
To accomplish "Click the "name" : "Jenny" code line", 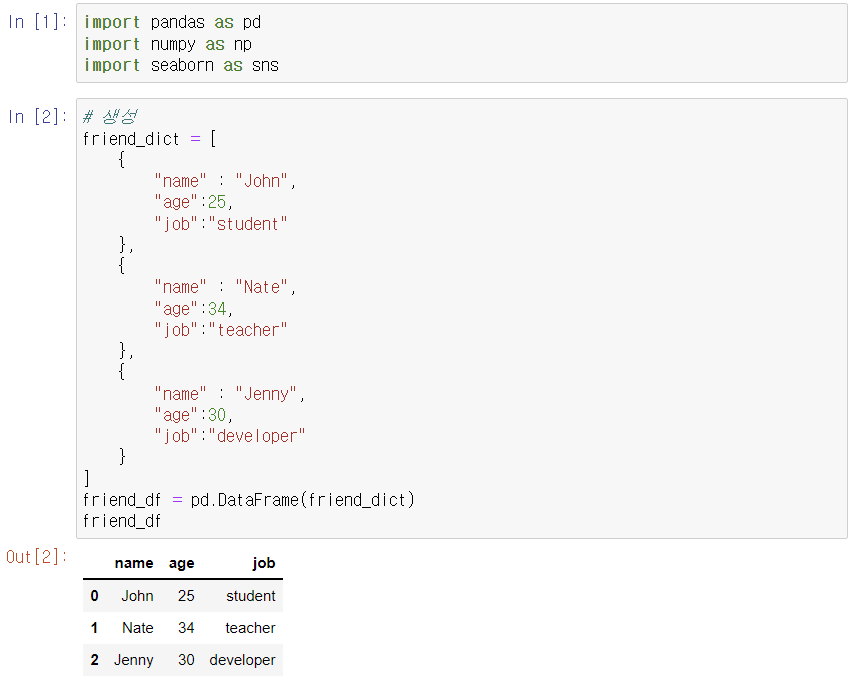I will tap(230, 393).
